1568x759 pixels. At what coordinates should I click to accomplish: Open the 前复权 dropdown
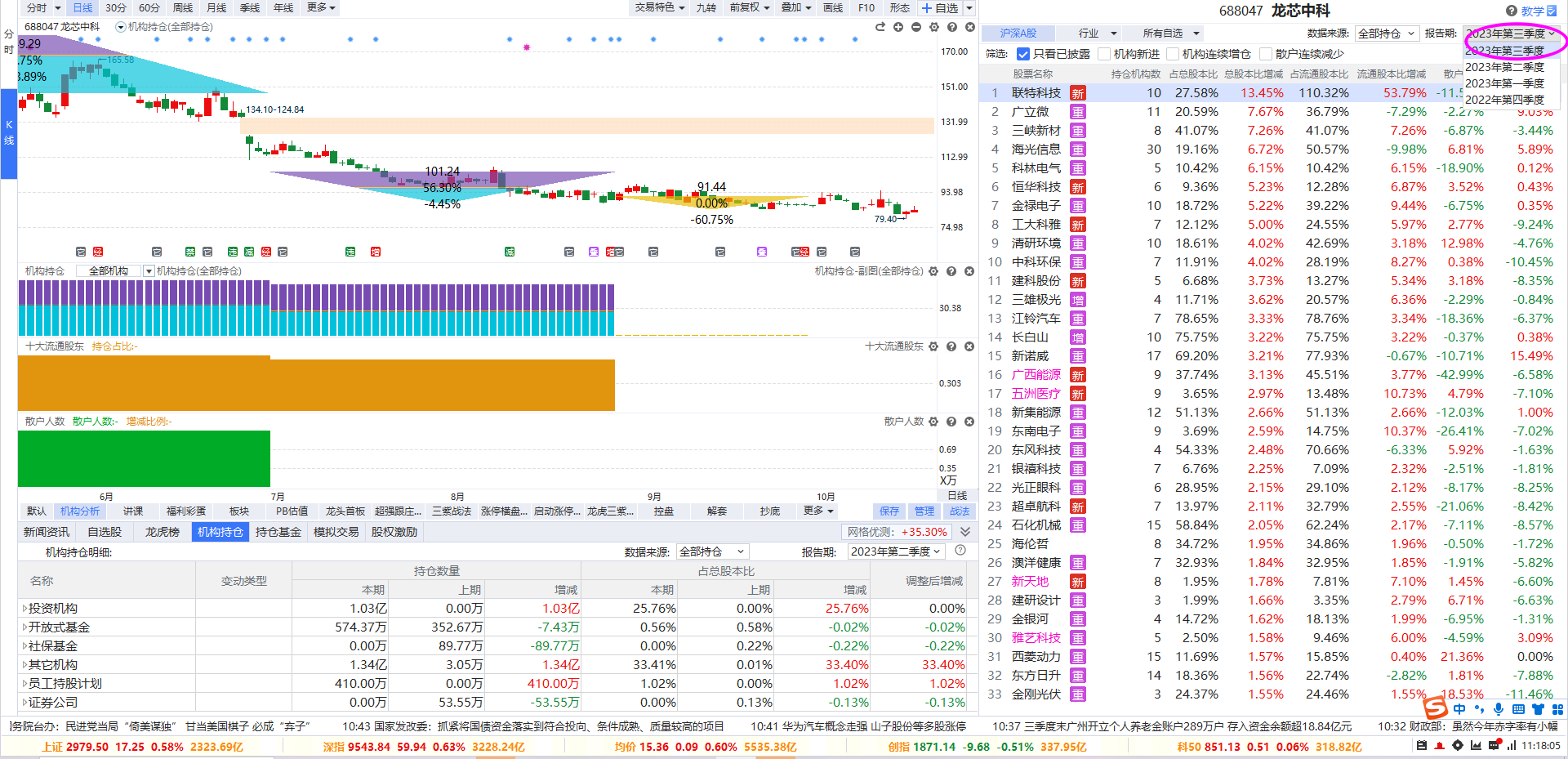749,7
